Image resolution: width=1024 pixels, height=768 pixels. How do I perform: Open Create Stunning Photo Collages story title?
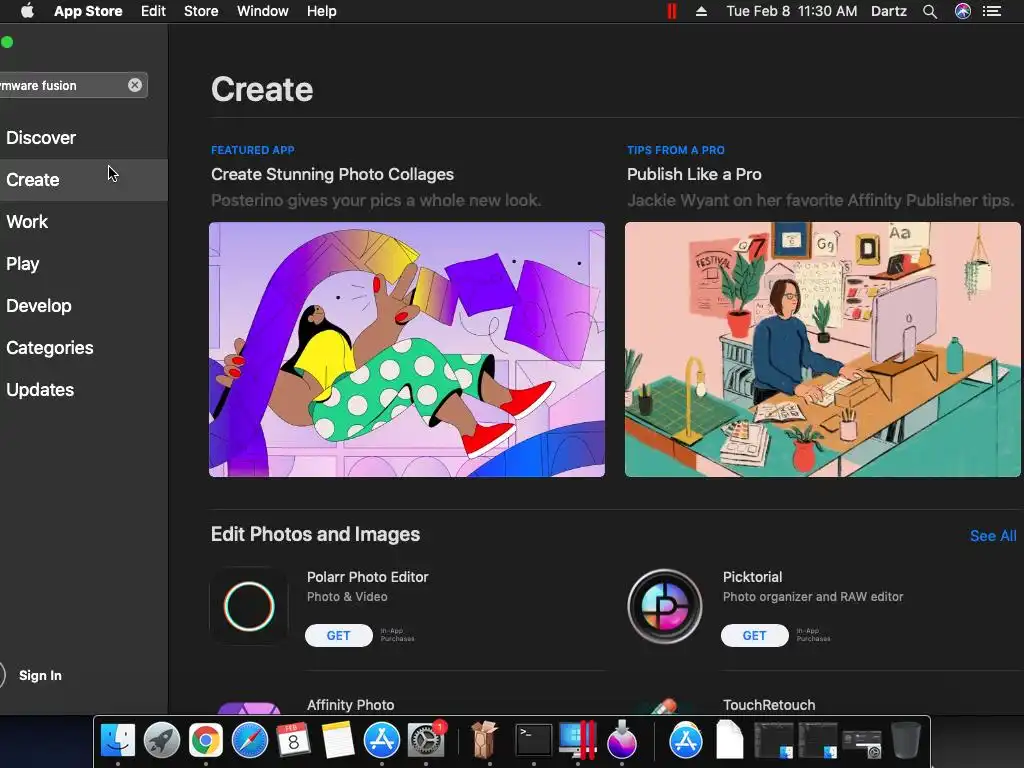tap(332, 174)
